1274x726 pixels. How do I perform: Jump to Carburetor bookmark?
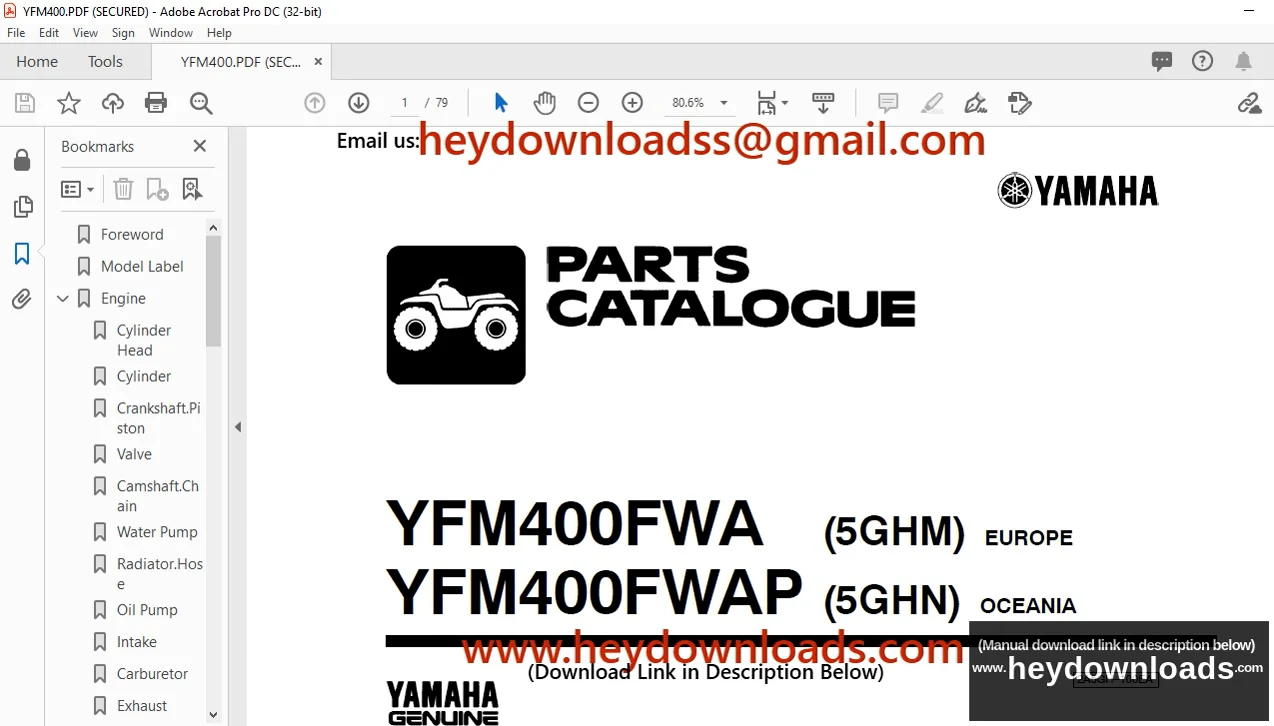[x=152, y=674]
